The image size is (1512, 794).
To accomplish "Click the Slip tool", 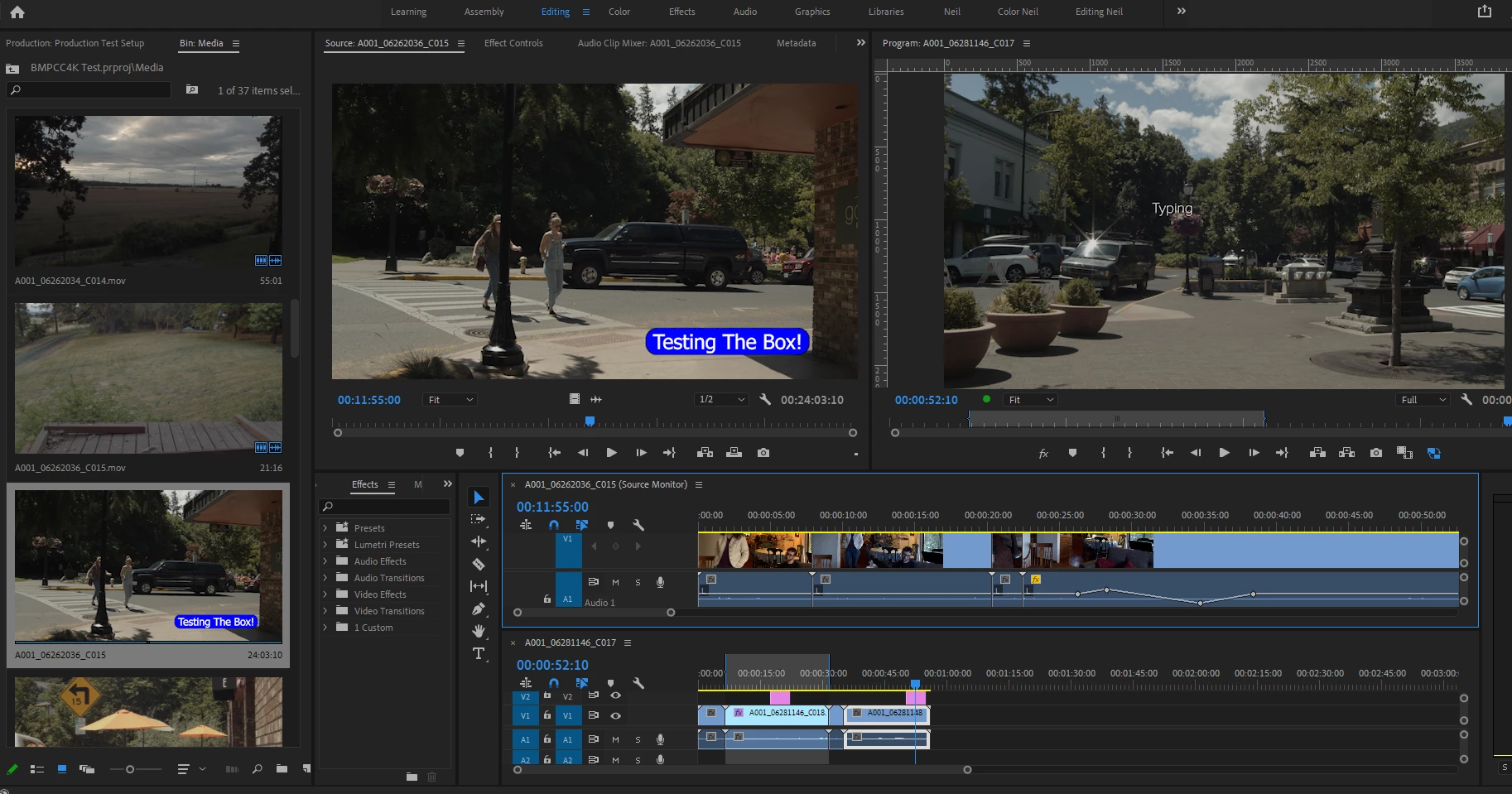I will click(x=479, y=586).
